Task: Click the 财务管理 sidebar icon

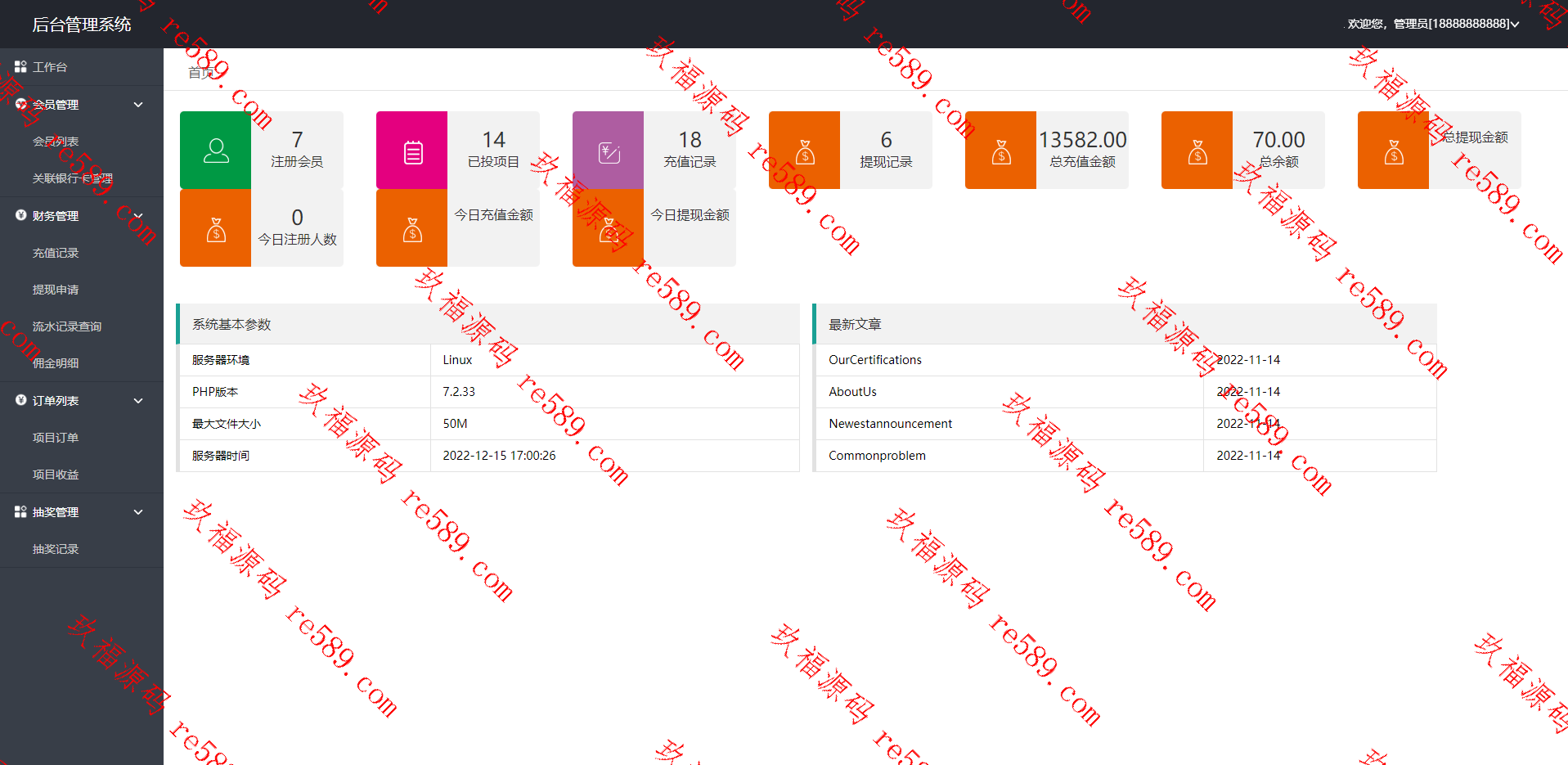Action: 20,215
